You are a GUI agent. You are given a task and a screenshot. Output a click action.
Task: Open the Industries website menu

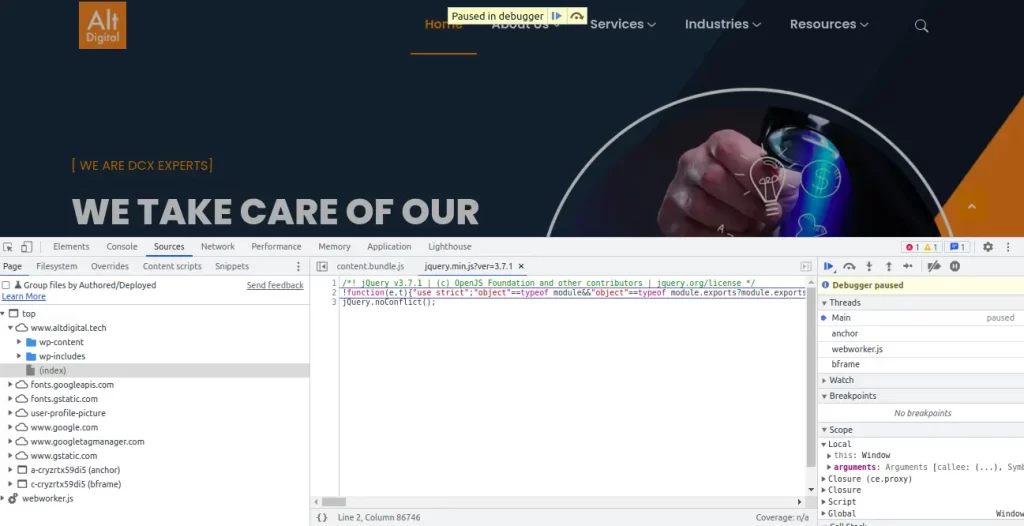pos(723,24)
